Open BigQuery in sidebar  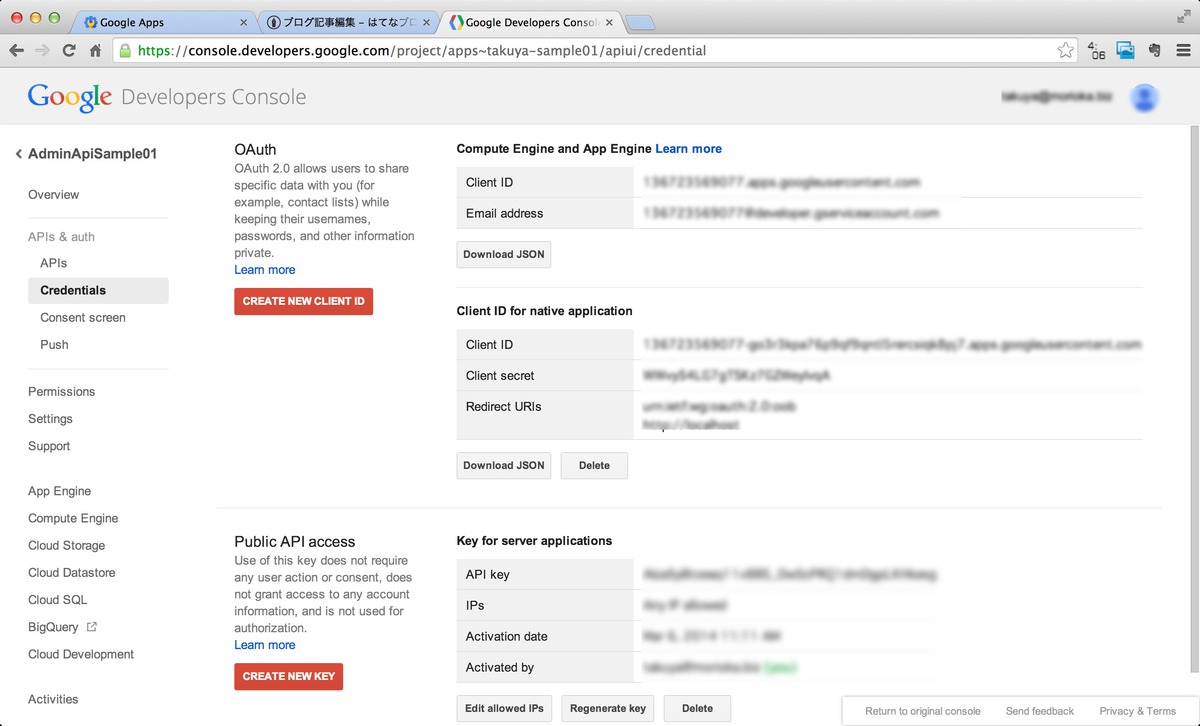(53, 627)
